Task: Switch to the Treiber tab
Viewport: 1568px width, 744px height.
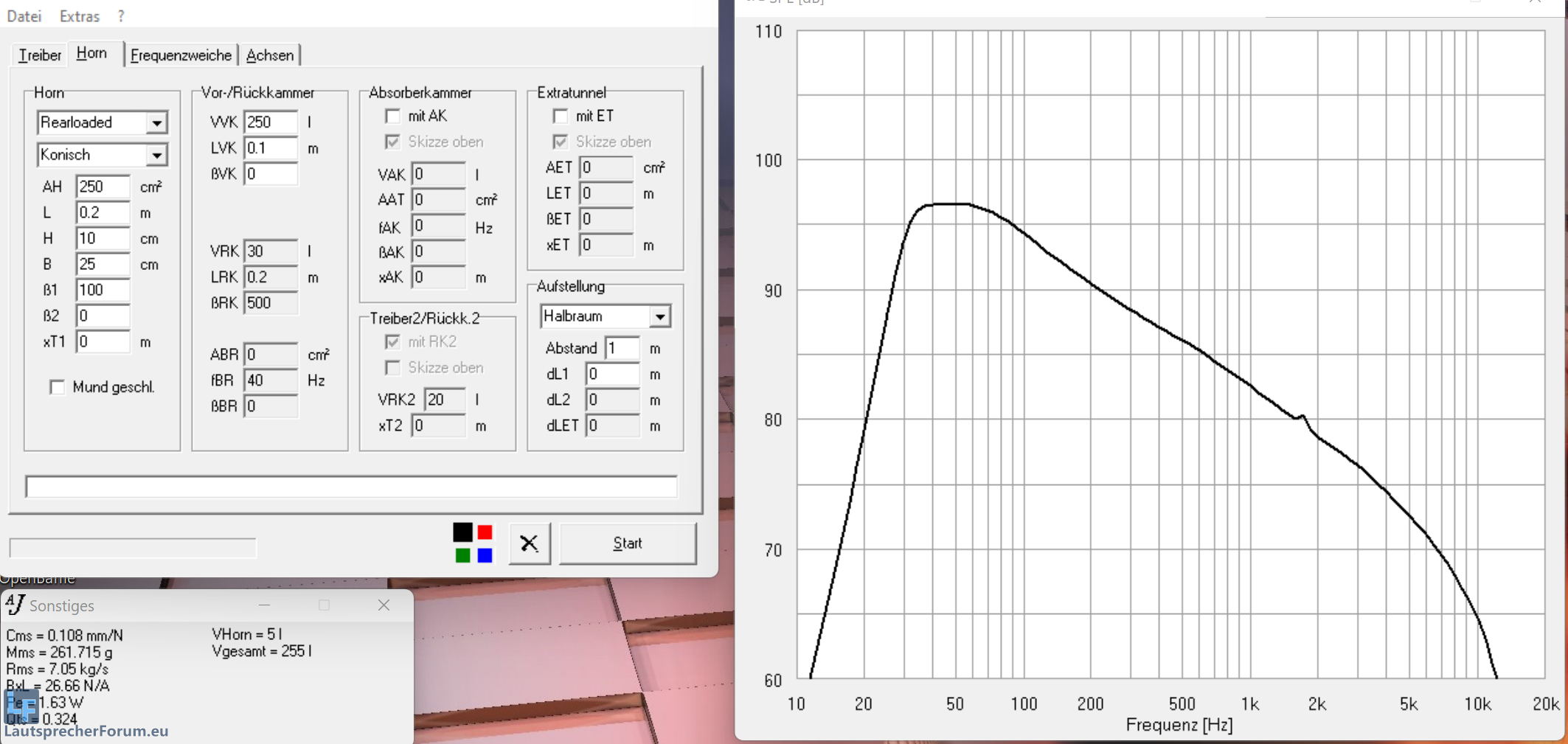Action: tap(40, 55)
